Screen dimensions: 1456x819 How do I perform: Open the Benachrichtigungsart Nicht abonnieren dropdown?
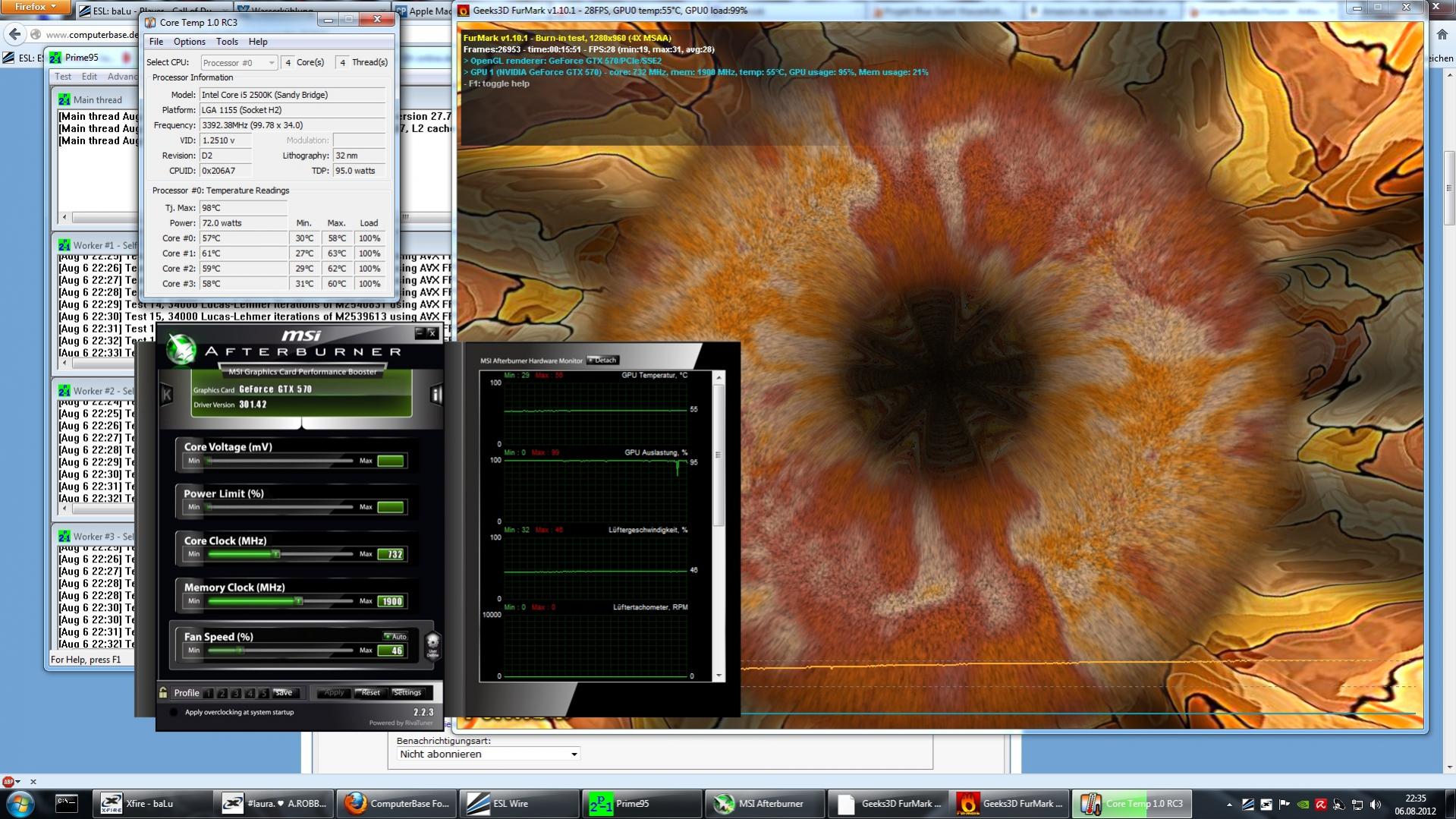coord(489,754)
